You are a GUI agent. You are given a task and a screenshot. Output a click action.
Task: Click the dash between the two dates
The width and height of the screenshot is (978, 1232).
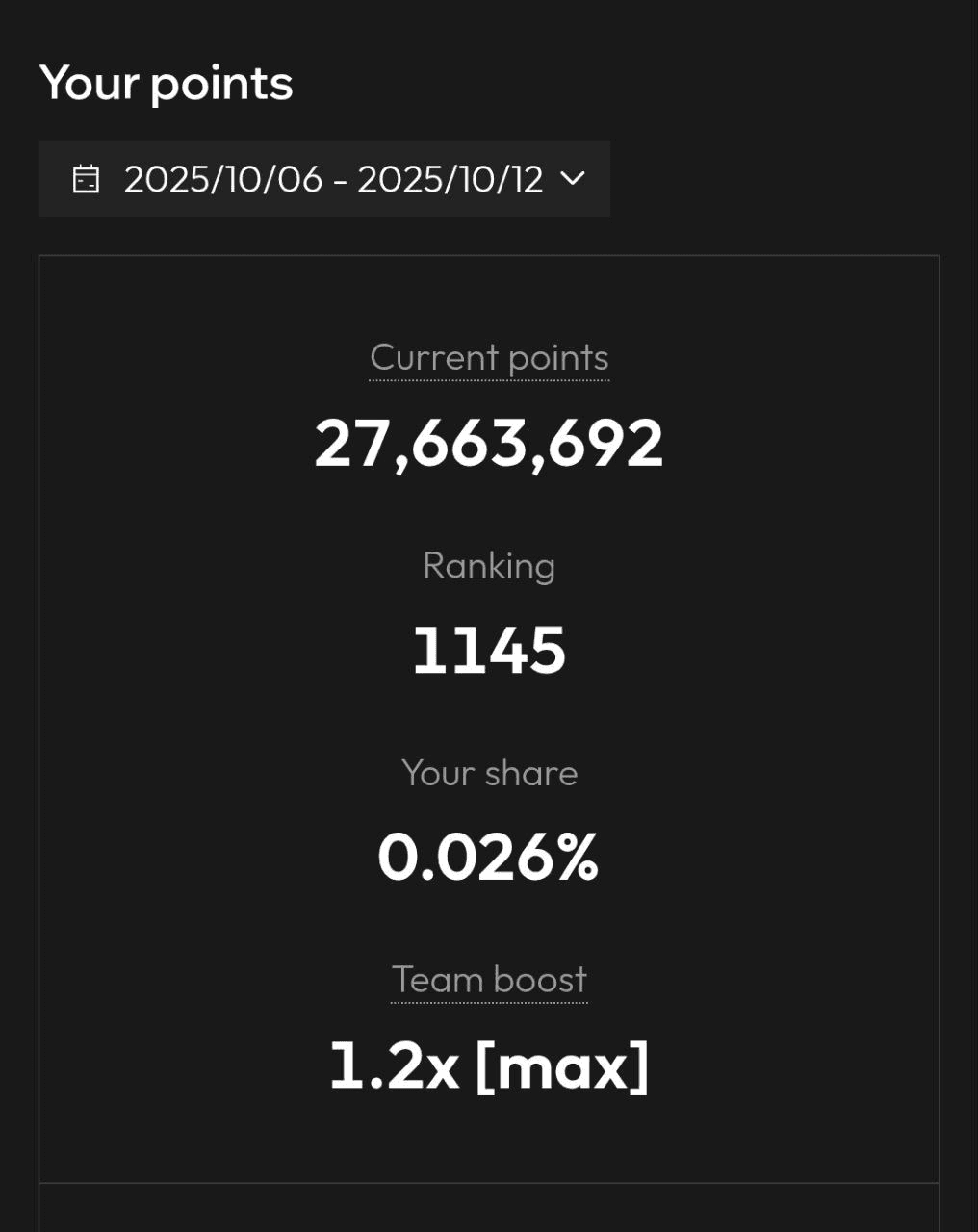click(340, 181)
